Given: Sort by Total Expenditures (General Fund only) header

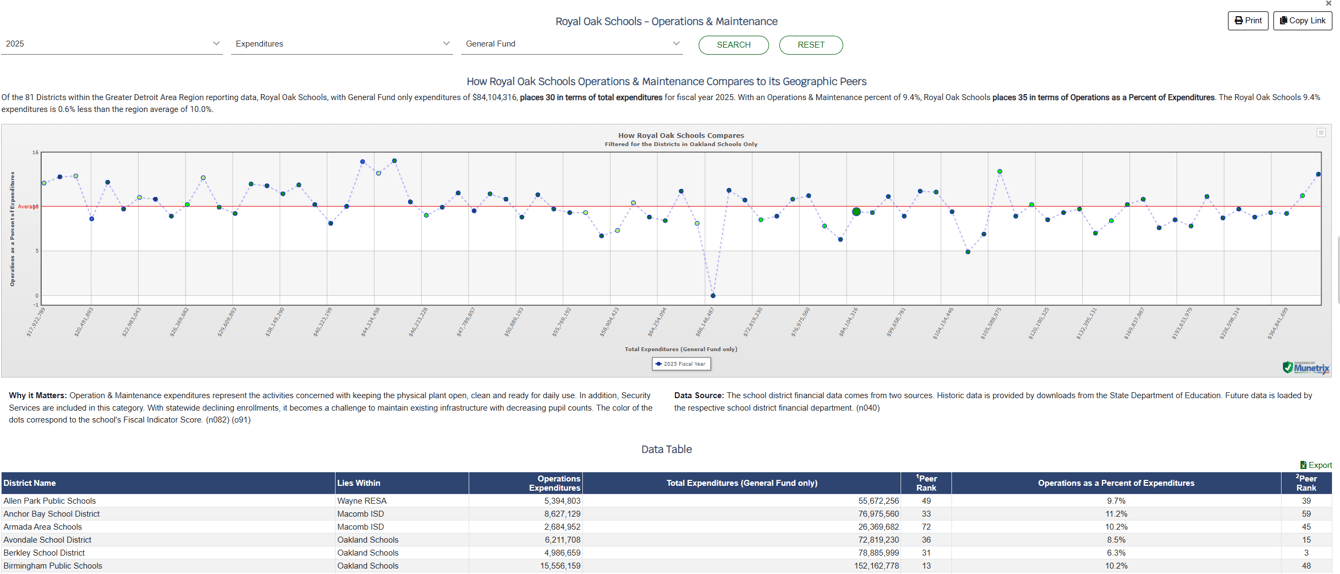Looking at the screenshot, I should (x=742, y=483).
